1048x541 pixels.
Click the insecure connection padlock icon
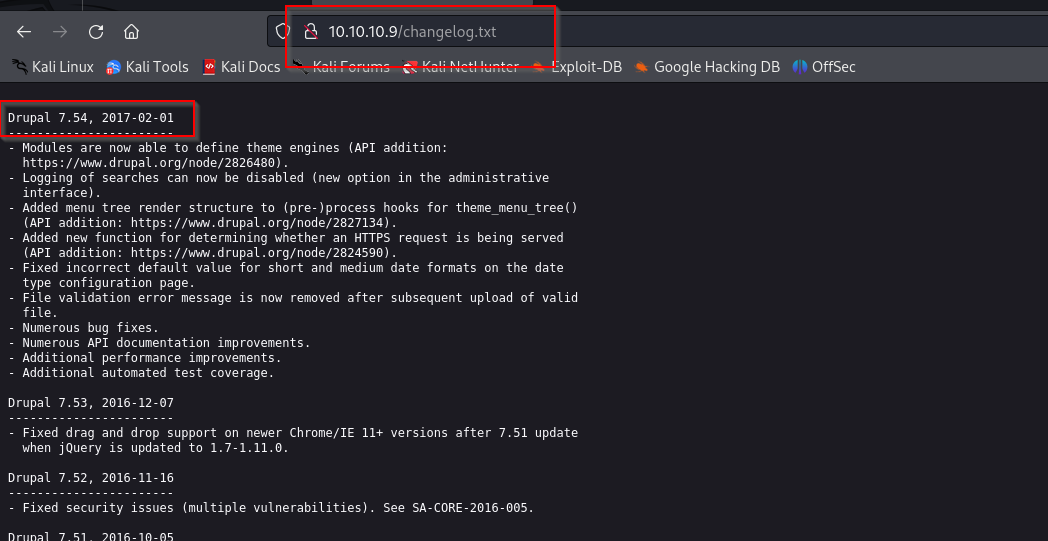(310, 31)
